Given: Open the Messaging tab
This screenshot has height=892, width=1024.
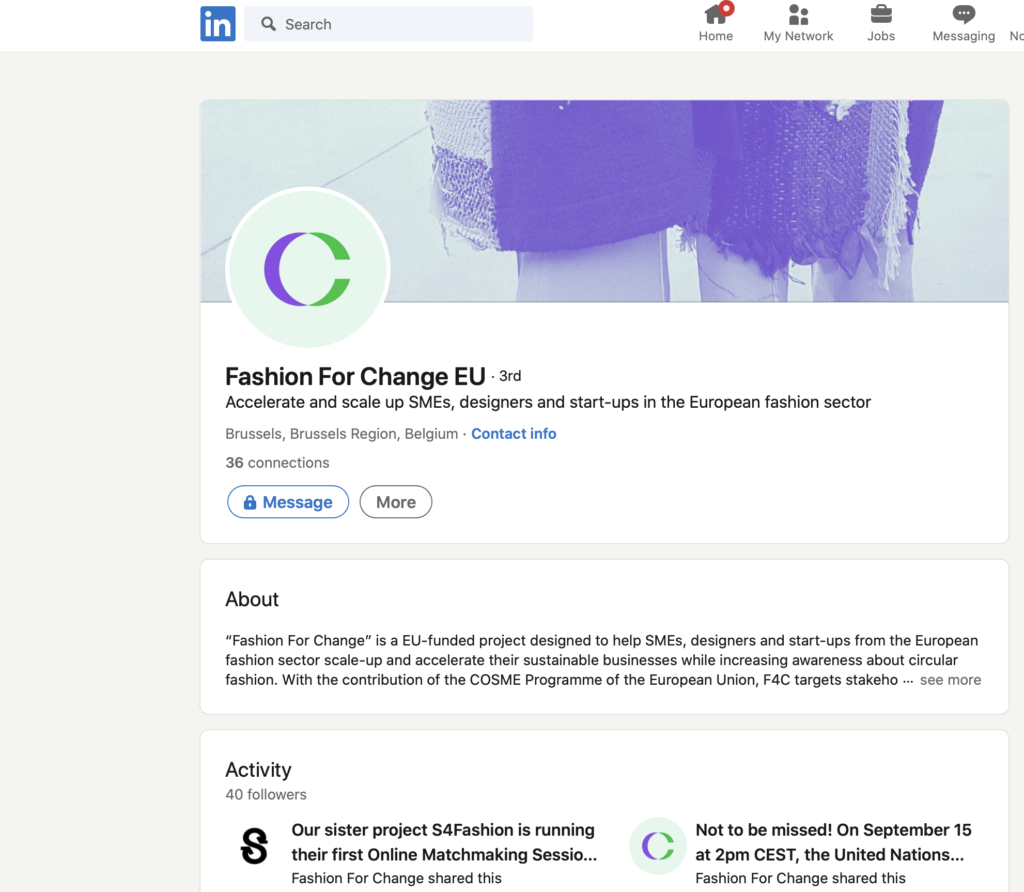Looking at the screenshot, I should coord(963,24).
